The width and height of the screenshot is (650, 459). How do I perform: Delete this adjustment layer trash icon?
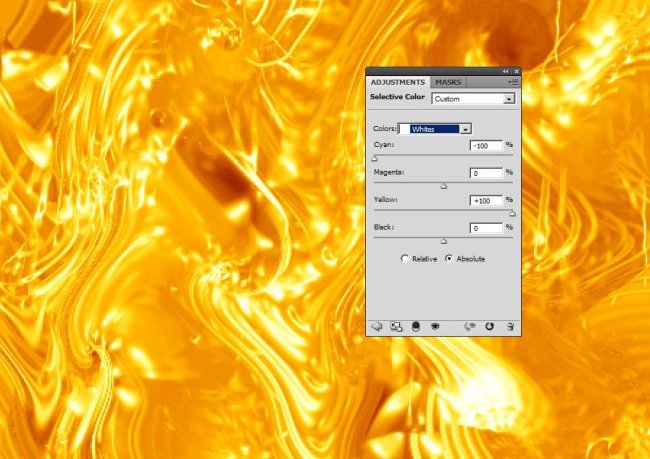tap(510, 326)
